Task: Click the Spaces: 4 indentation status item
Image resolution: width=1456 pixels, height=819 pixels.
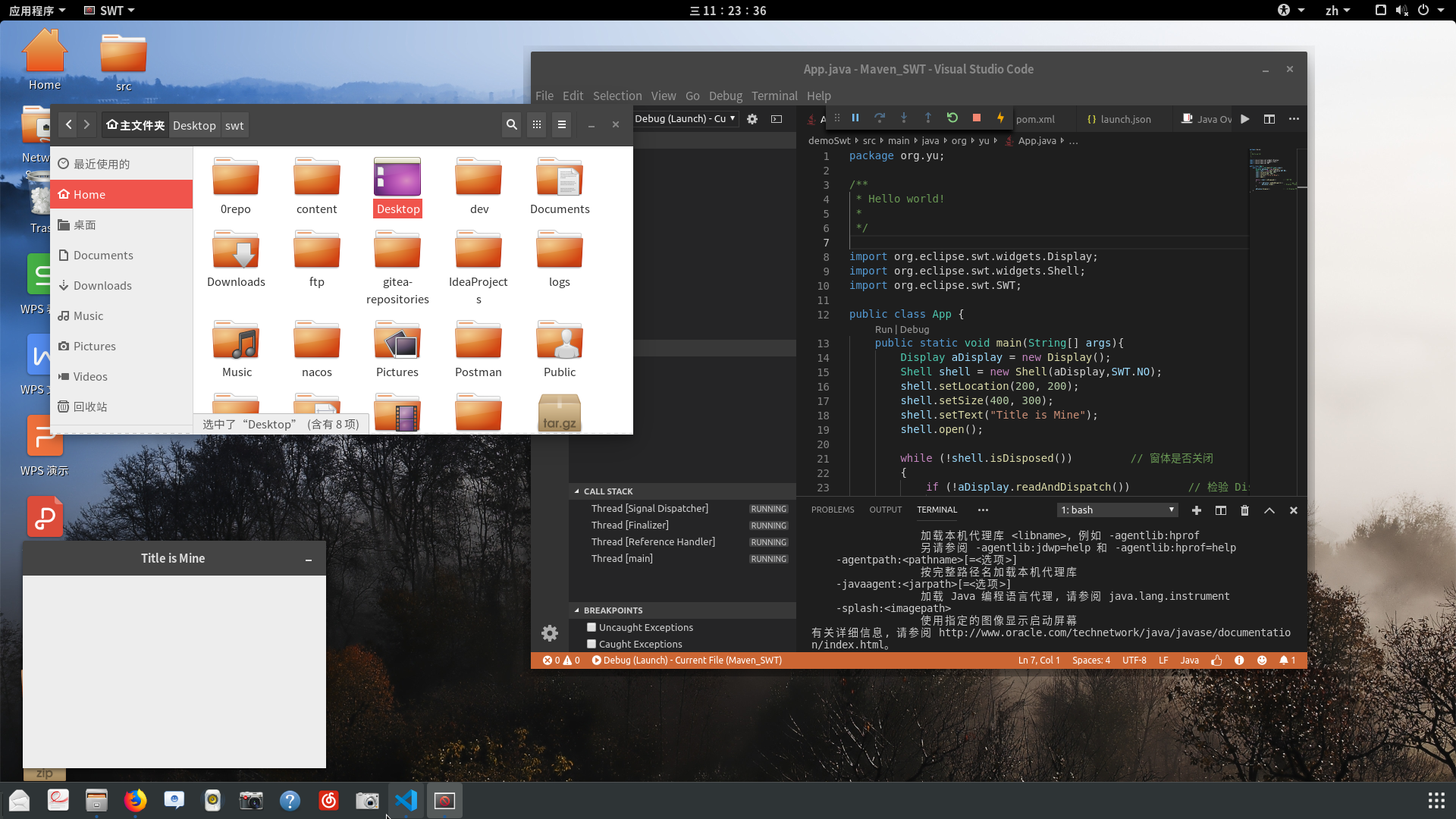Action: 1091,661
